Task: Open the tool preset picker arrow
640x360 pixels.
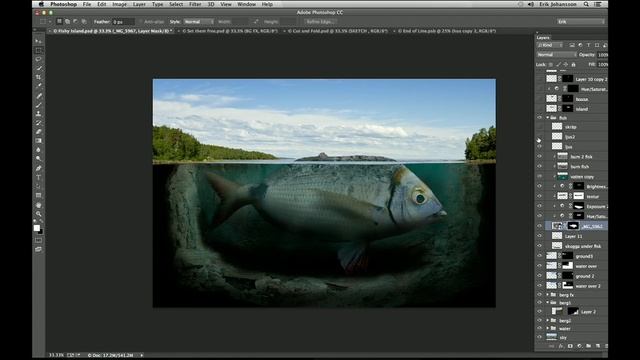Action: (x=50, y=22)
